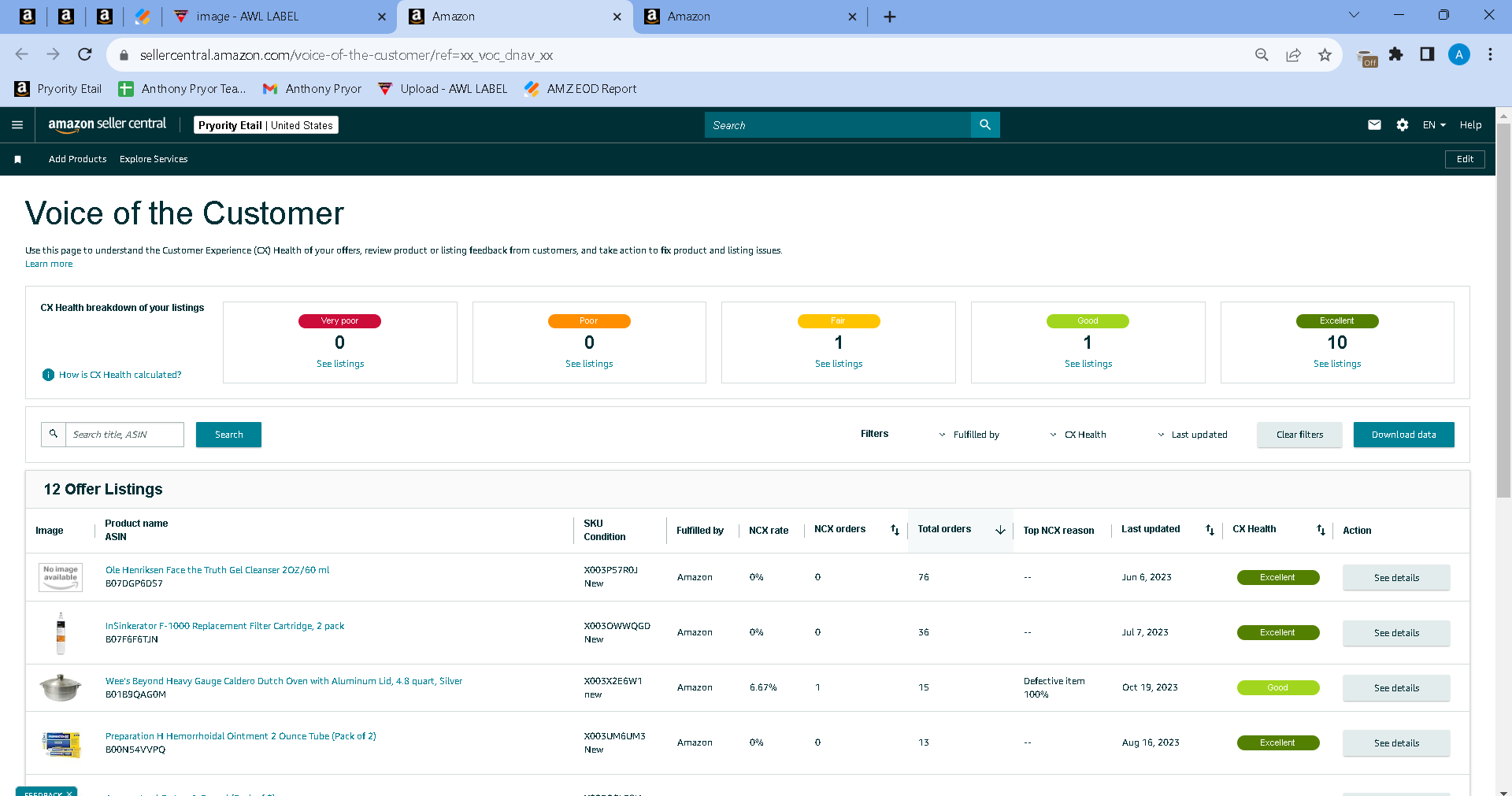Open See details for Wee's Beyond Dutch Oven
The image size is (1512, 796).
click(1396, 688)
